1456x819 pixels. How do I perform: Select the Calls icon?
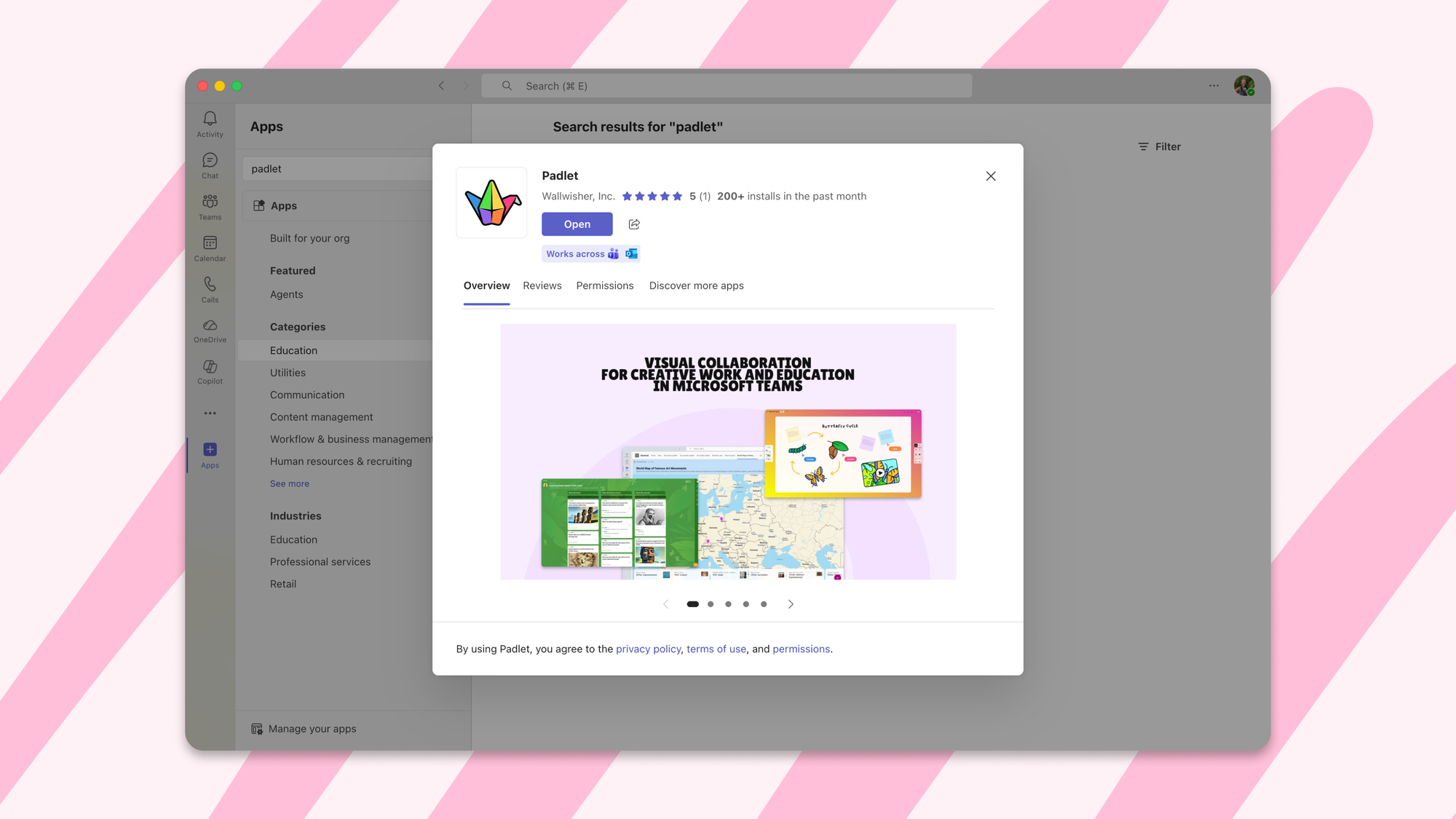point(210,289)
